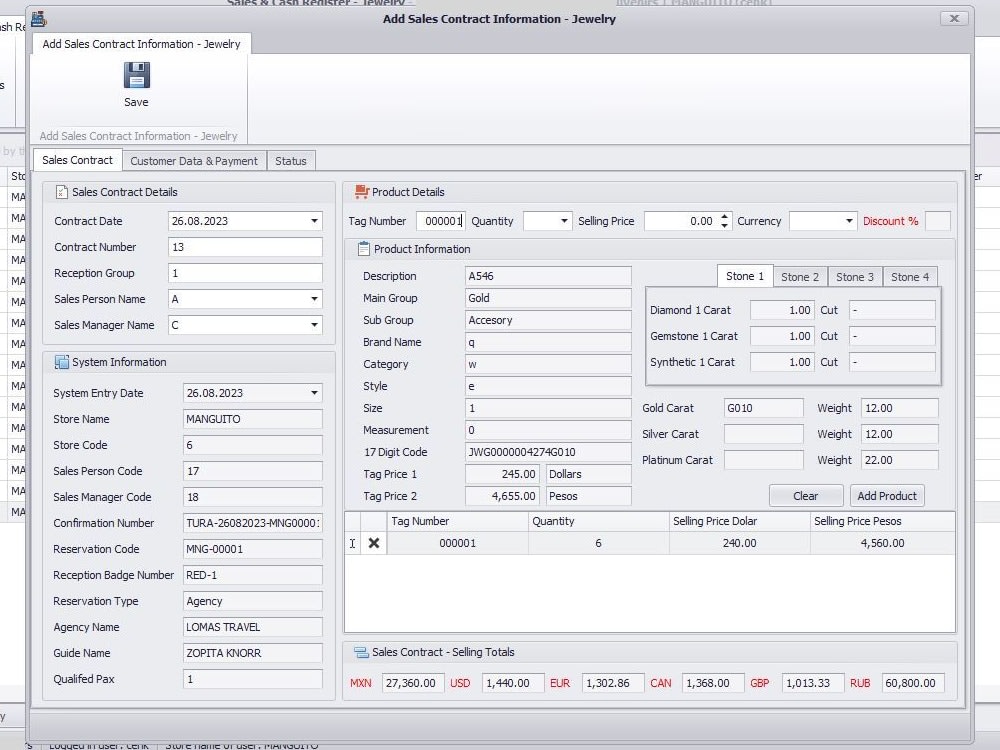
Task: Switch to the Customer Data & Payment tab
Action: pyautogui.click(x=194, y=160)
